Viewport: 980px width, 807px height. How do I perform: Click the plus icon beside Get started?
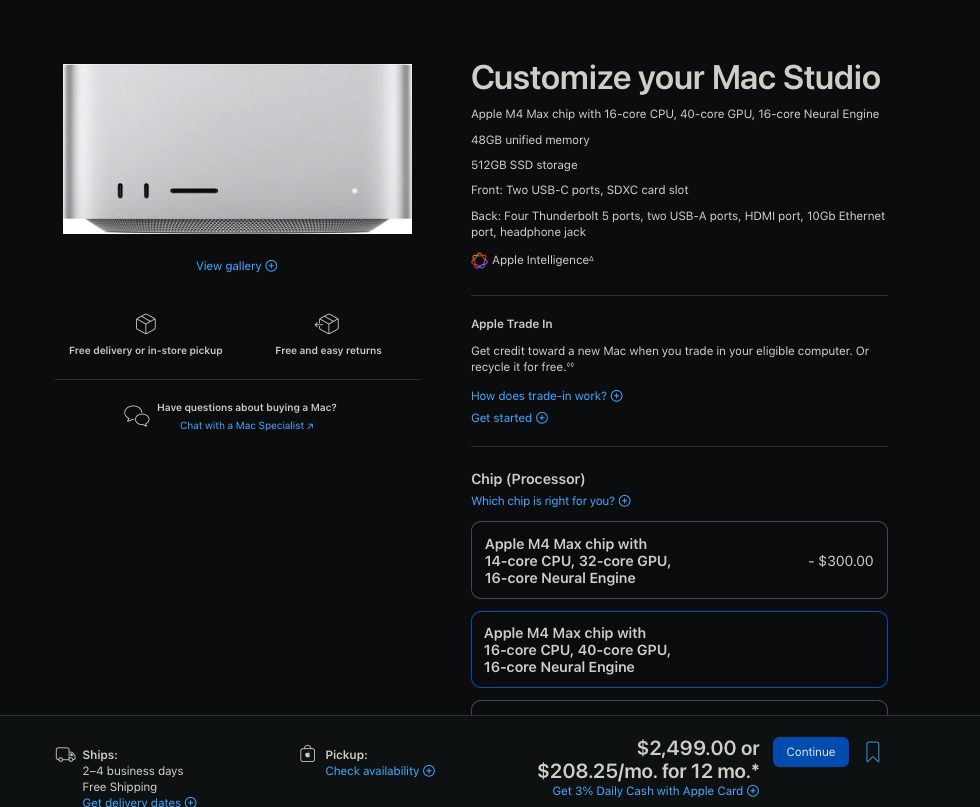pos(542,418)
